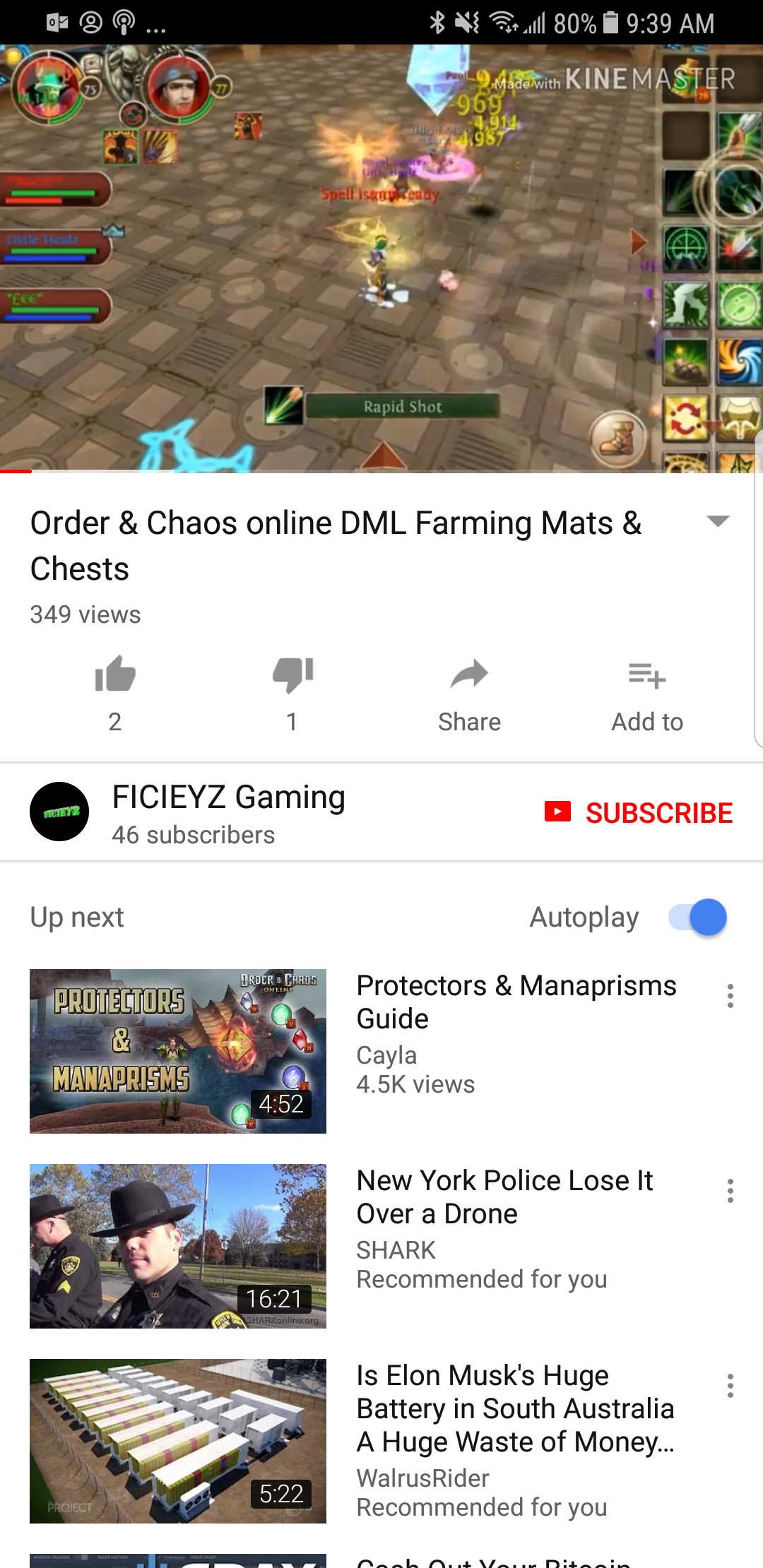Screen dimensions: 763x1568
Task: Toggle the Autoplay switch off
Action: 698,917
